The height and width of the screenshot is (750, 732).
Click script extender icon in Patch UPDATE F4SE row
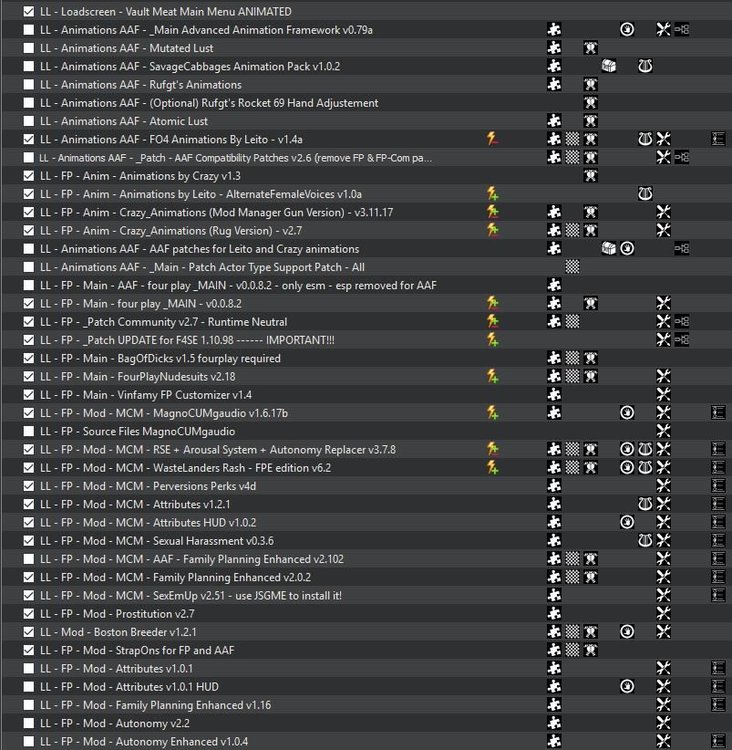(x=681, y=340)
